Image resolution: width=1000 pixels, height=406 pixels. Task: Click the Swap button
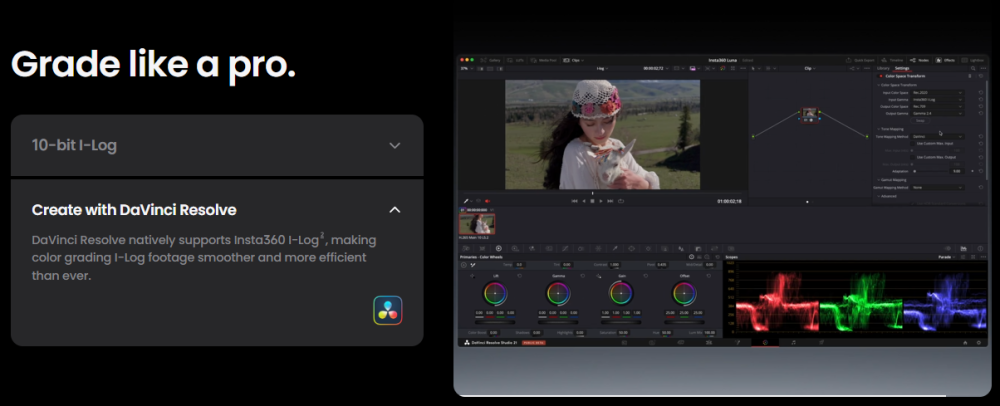point(920,120)
